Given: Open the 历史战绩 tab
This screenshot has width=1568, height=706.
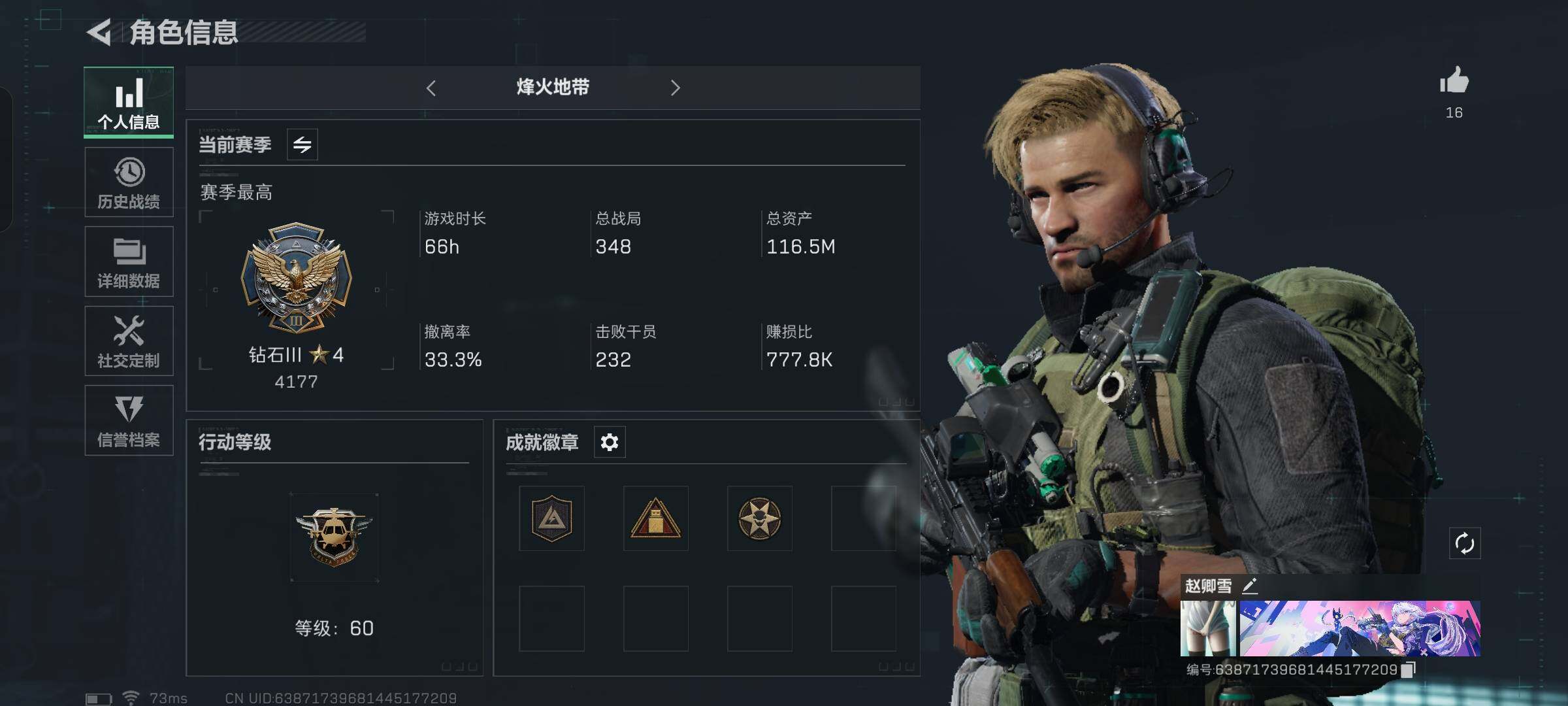Looking at the screenshot, I should (129, 182).
